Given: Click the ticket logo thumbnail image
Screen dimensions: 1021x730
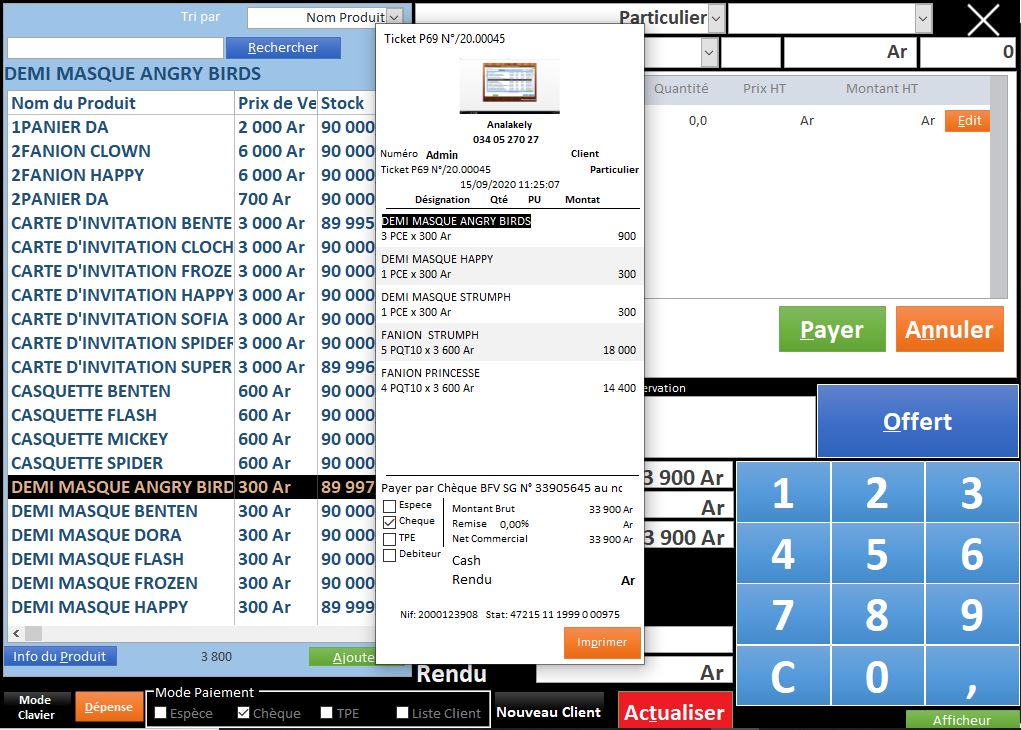Looking at the screenshot, I should point(509,85).
